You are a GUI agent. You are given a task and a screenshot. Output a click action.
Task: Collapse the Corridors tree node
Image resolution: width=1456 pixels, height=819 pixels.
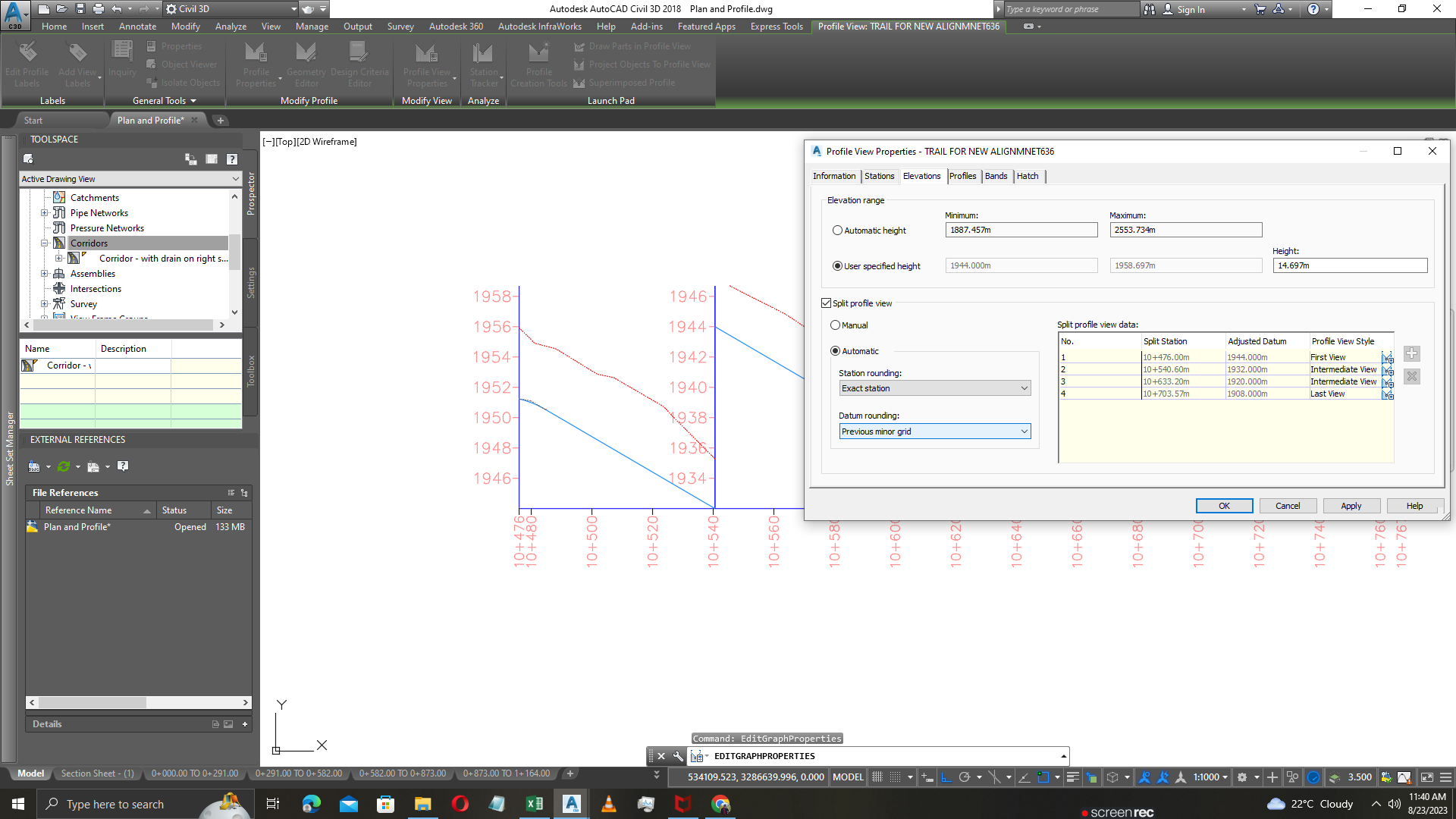[x=44, y=243]
